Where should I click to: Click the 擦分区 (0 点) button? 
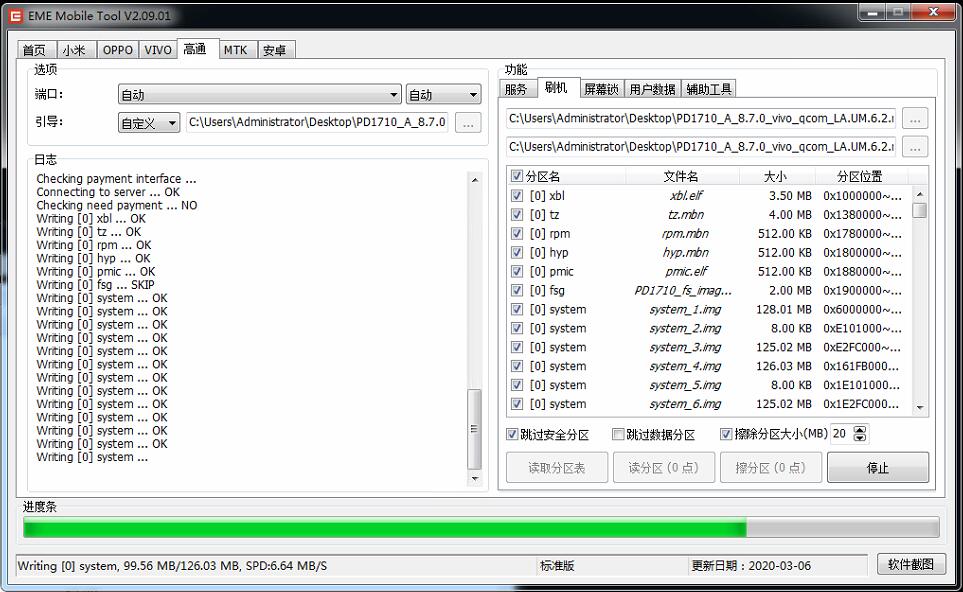[x=770, y=468]
